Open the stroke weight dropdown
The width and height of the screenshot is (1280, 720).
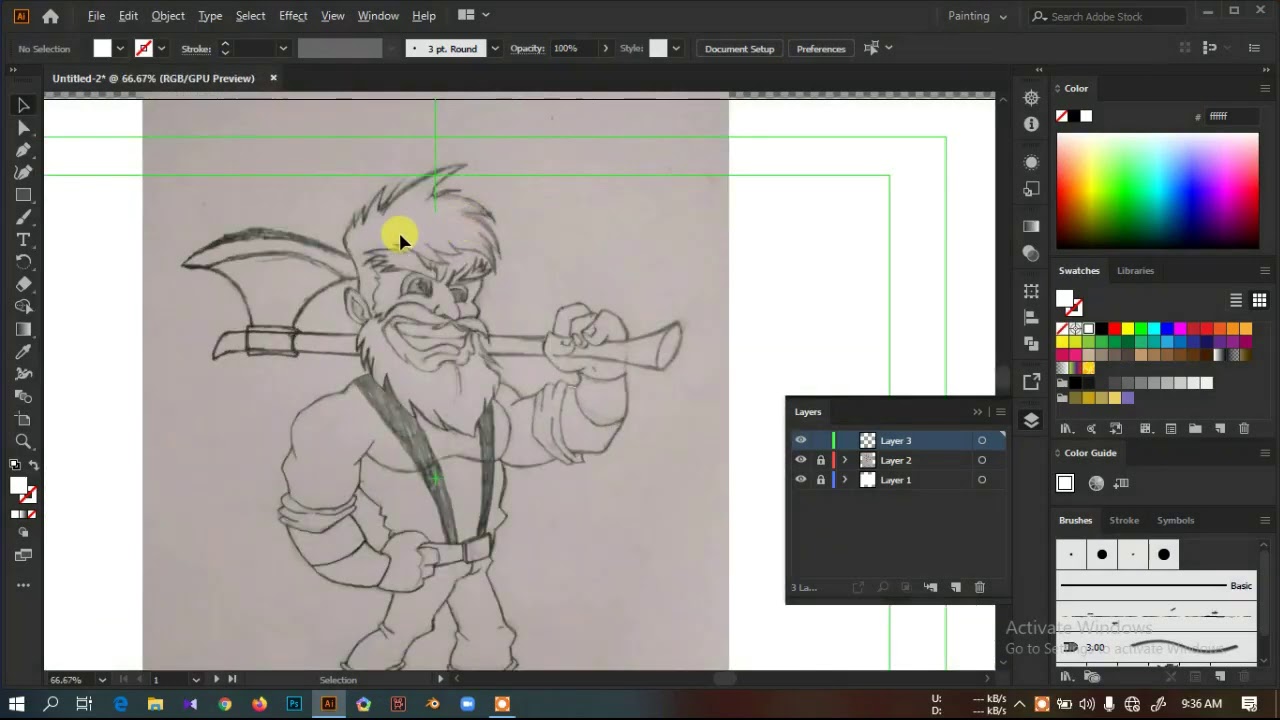pyautogui.click(x=283, y=48)
